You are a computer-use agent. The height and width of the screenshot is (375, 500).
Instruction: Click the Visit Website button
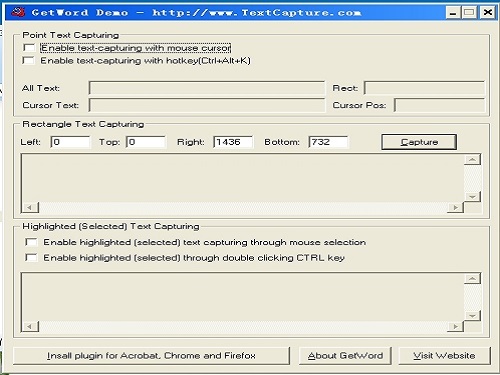coord(444,356)
